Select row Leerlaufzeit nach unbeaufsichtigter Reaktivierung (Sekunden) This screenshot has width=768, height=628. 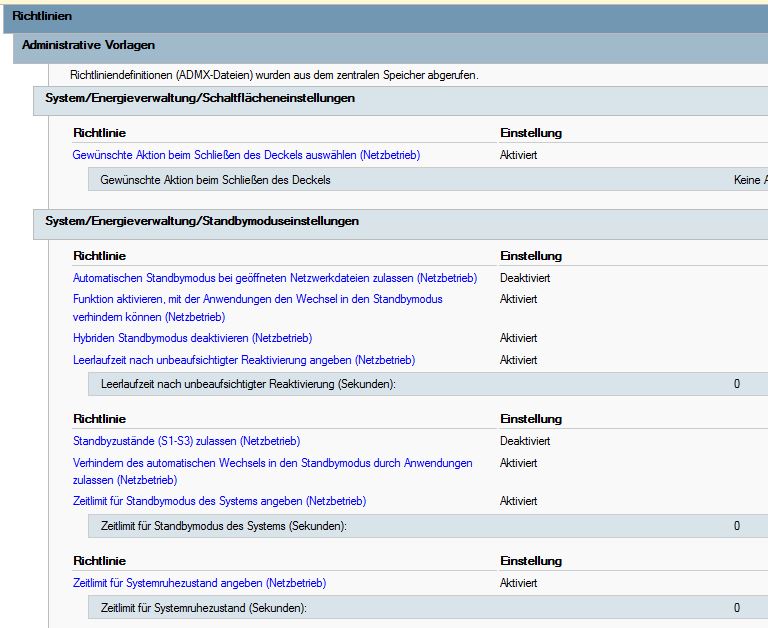(428, 384)
